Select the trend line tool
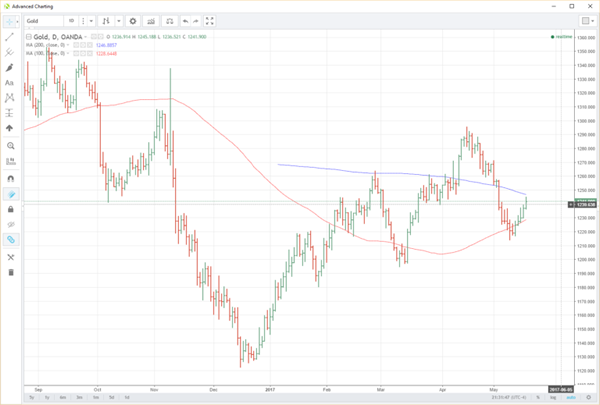 point(10,37)
